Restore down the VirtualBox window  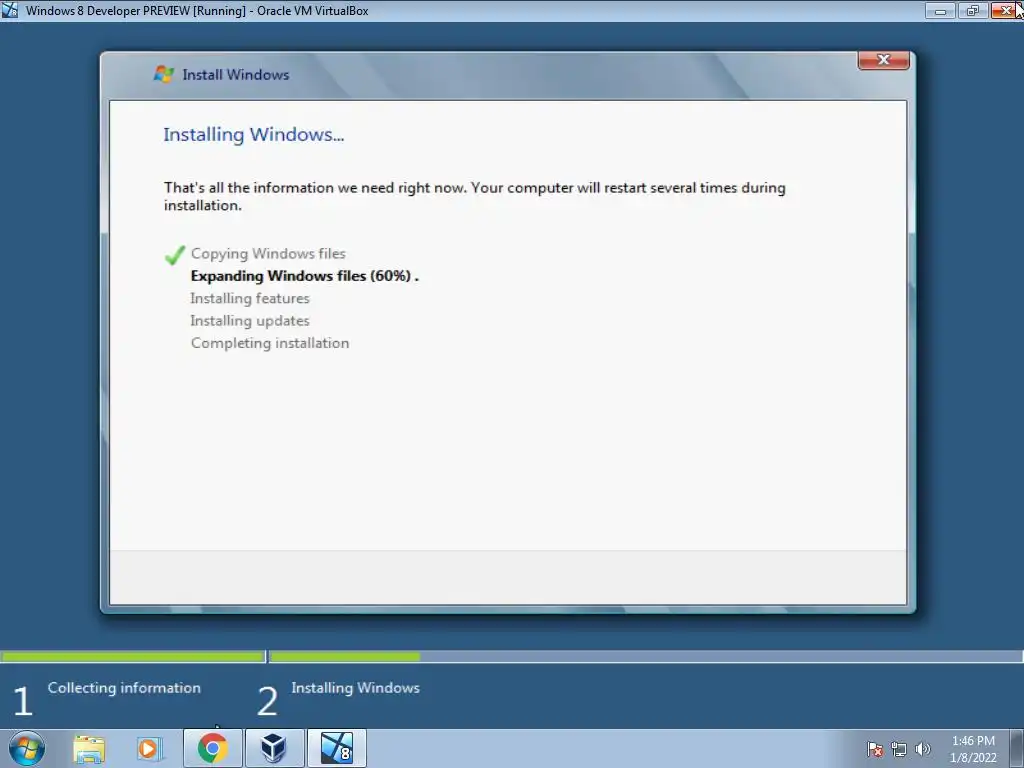click(x=972, y=10)
